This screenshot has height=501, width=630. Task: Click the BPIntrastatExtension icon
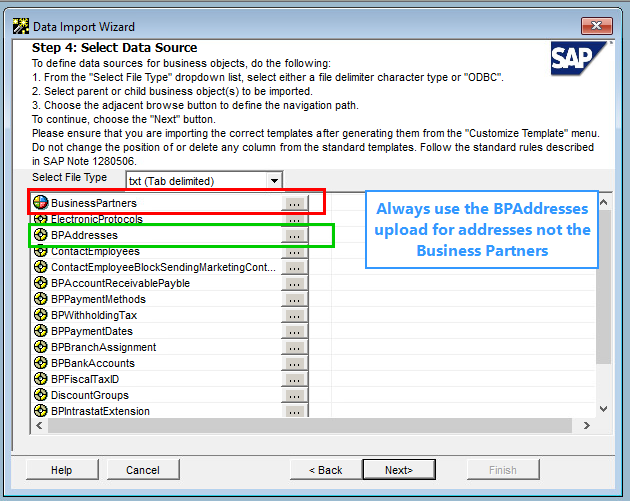[41, 411]
